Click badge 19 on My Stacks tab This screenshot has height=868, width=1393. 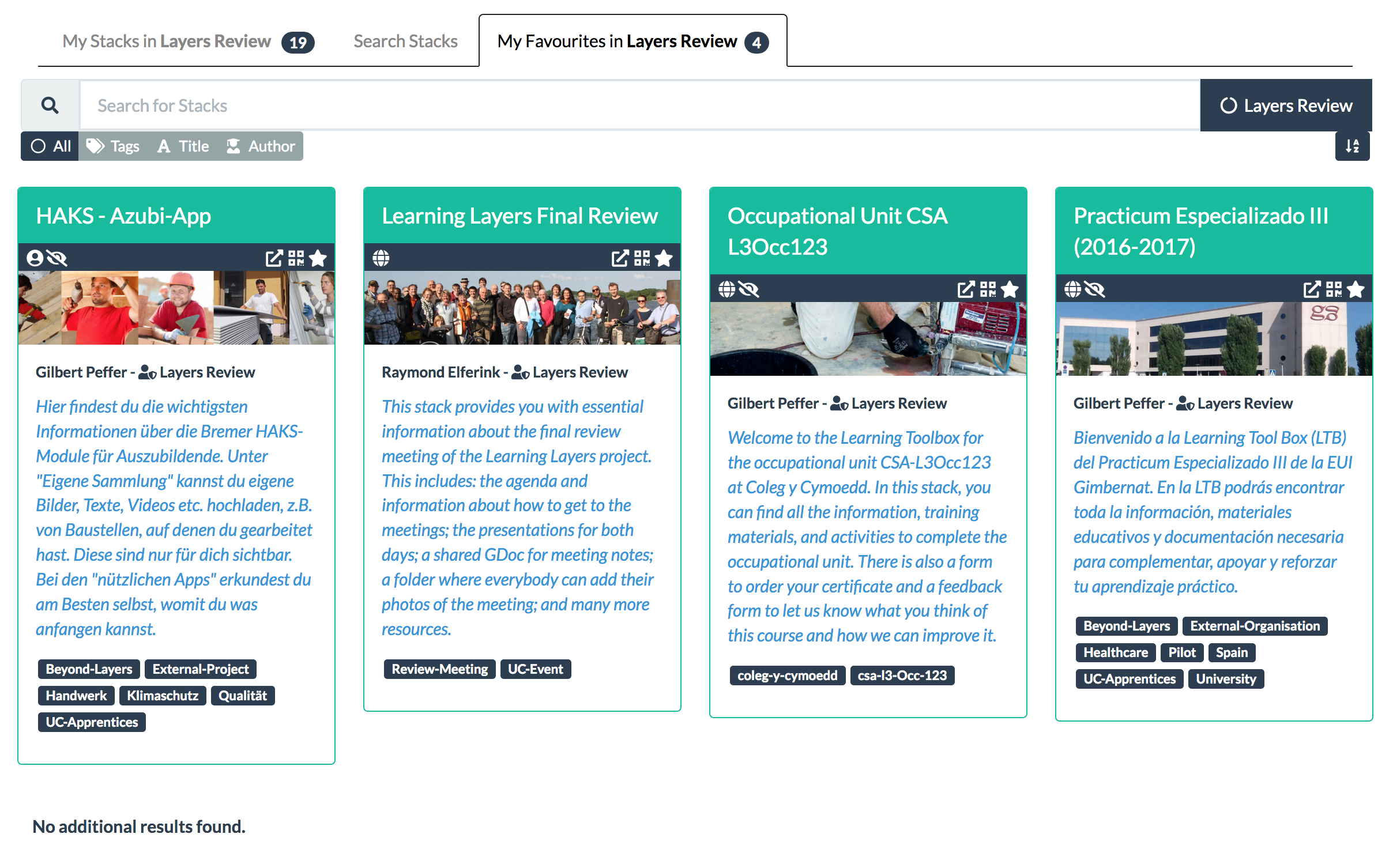298,42
